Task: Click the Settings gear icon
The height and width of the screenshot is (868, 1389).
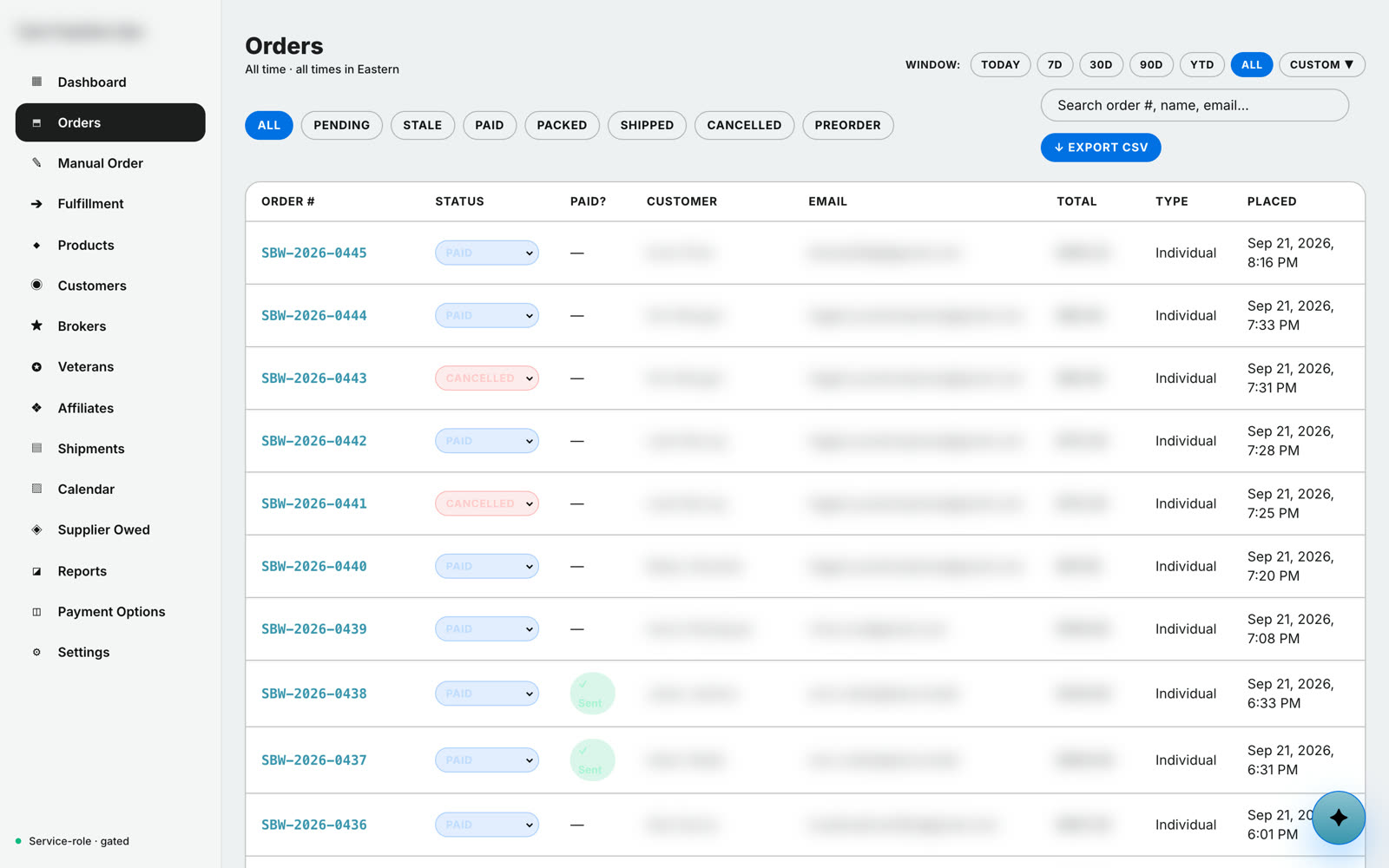Action: pyautogui.click(x=36, y=652)
